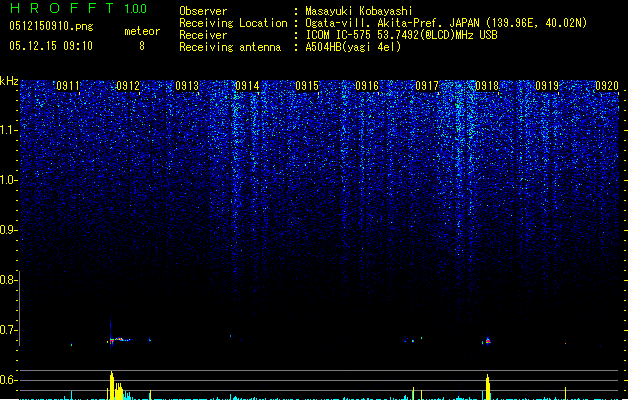Click the 0913 time marker
Image resolution: width=629 pixels, height=400 pixels.
187,86
